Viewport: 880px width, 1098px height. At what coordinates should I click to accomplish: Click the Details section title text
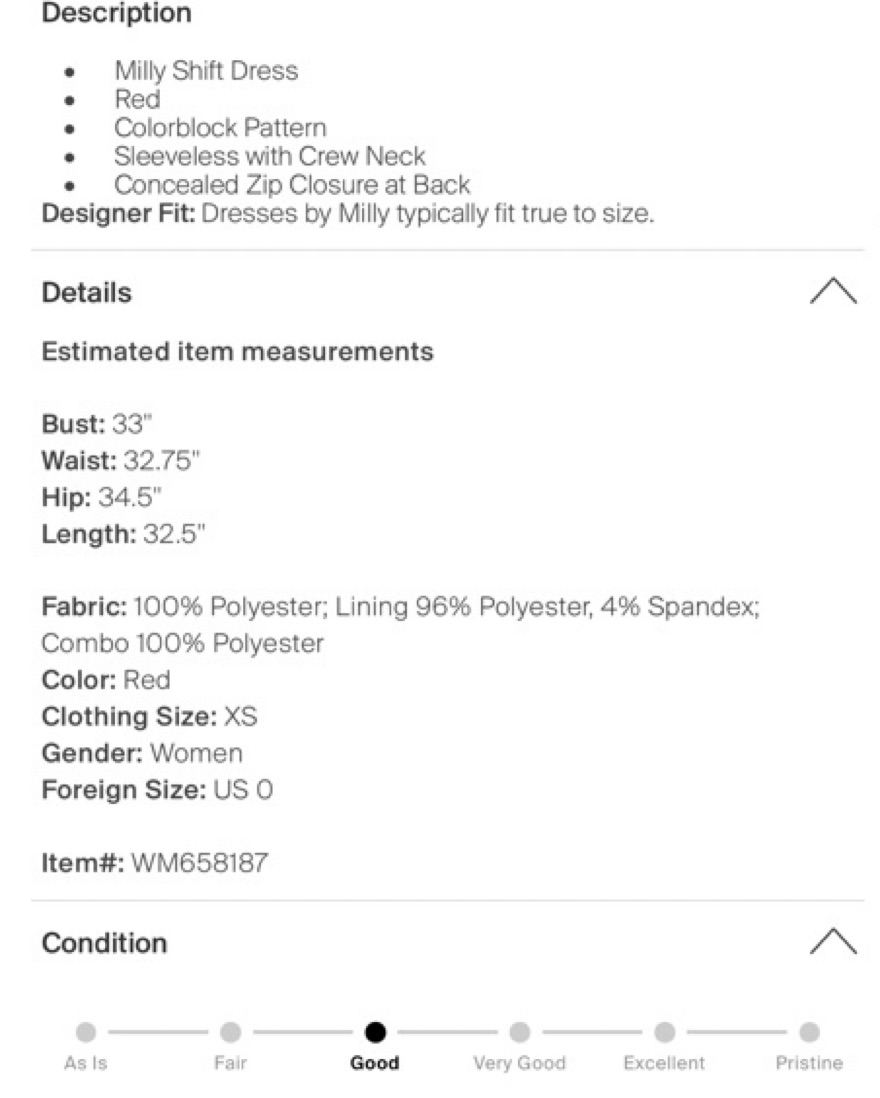[87, 293]
